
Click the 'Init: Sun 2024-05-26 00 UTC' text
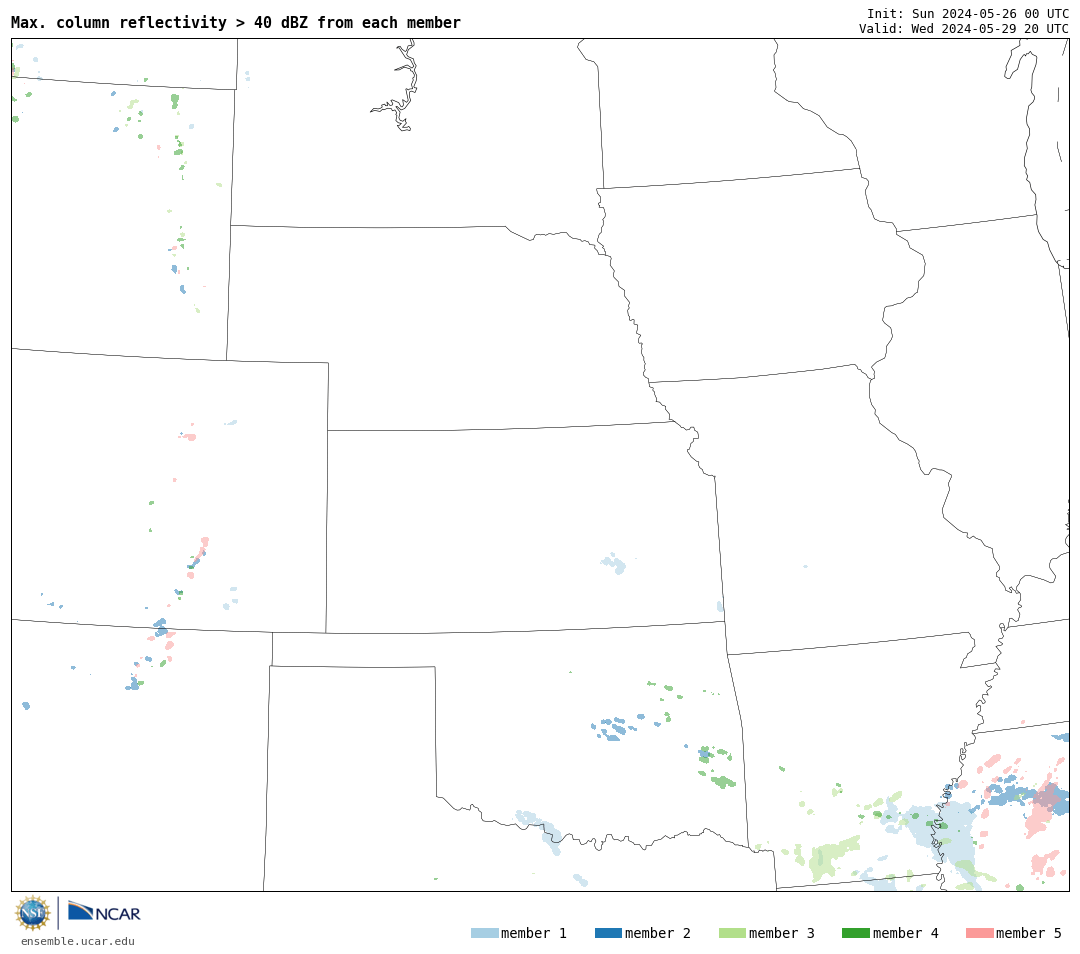pos(968,14)
